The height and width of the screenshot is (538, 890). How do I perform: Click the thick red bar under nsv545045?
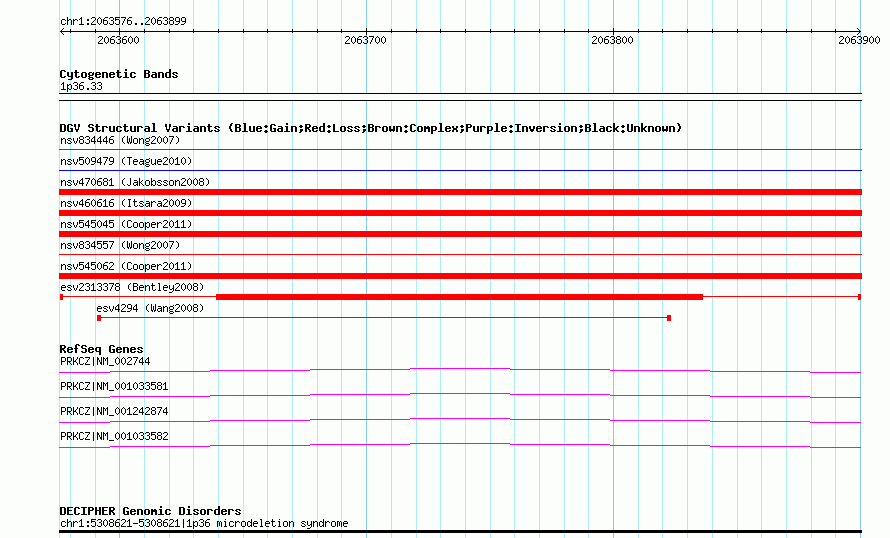pos(460,234)
